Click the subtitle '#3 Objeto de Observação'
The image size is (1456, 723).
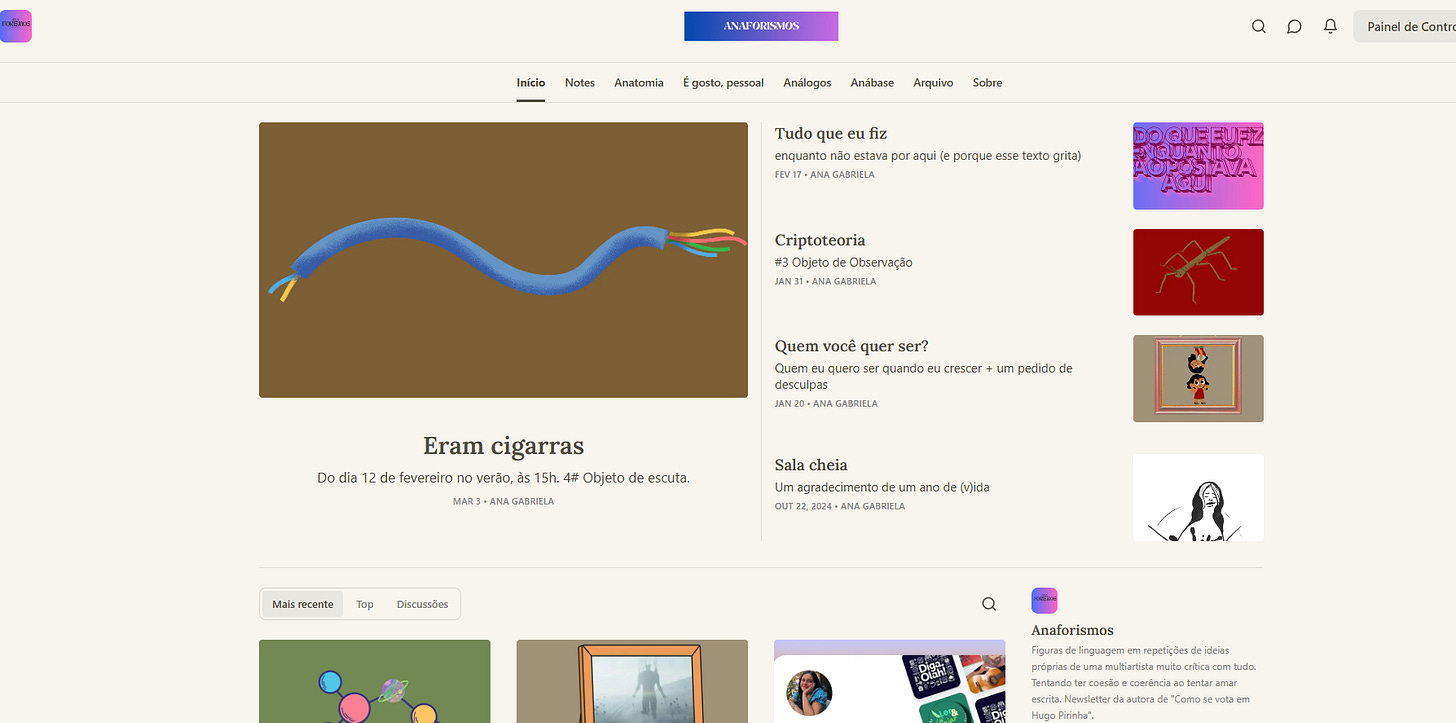(x=844, y=262)
